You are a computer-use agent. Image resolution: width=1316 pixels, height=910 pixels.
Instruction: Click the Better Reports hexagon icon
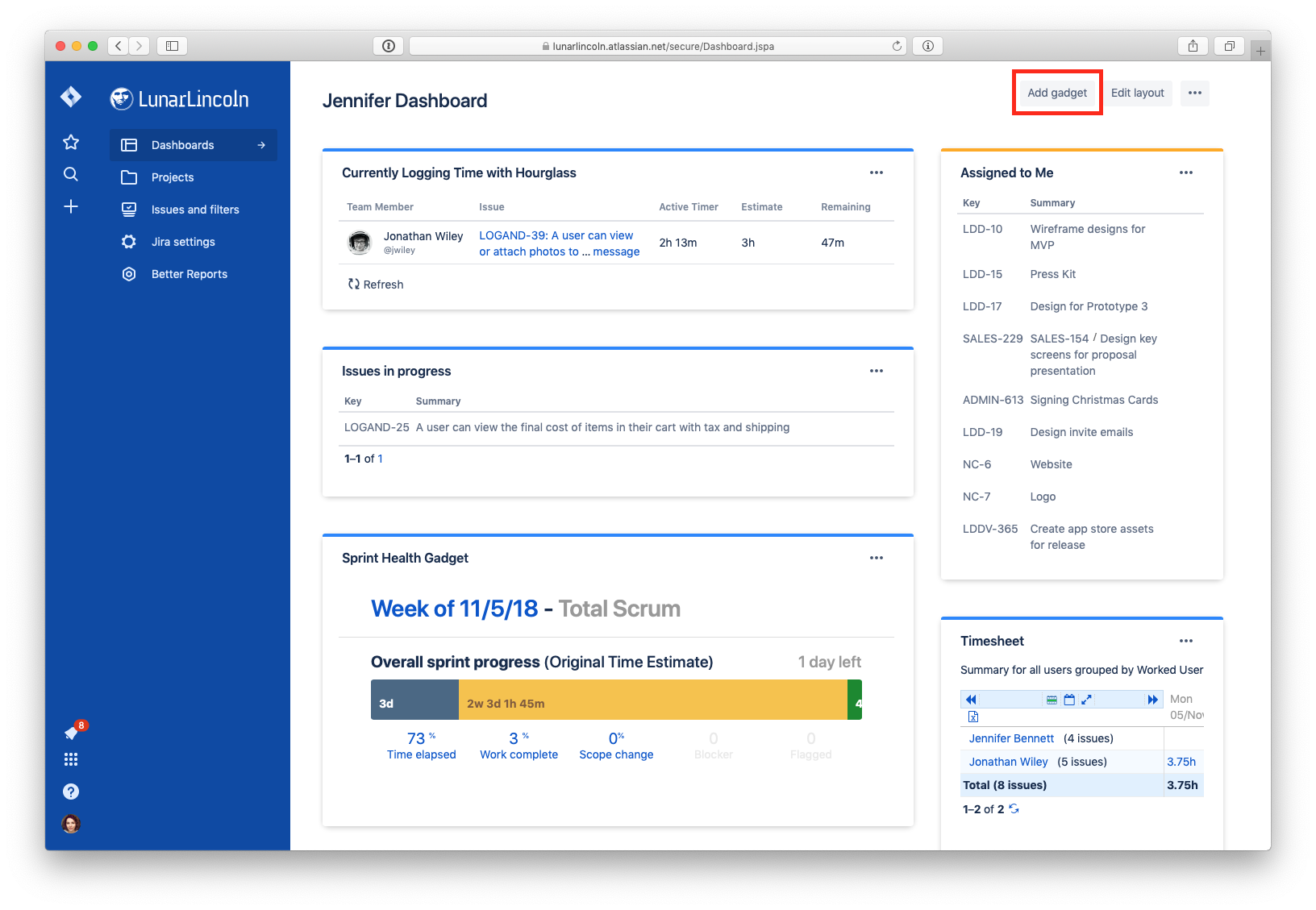coord(129,274)
